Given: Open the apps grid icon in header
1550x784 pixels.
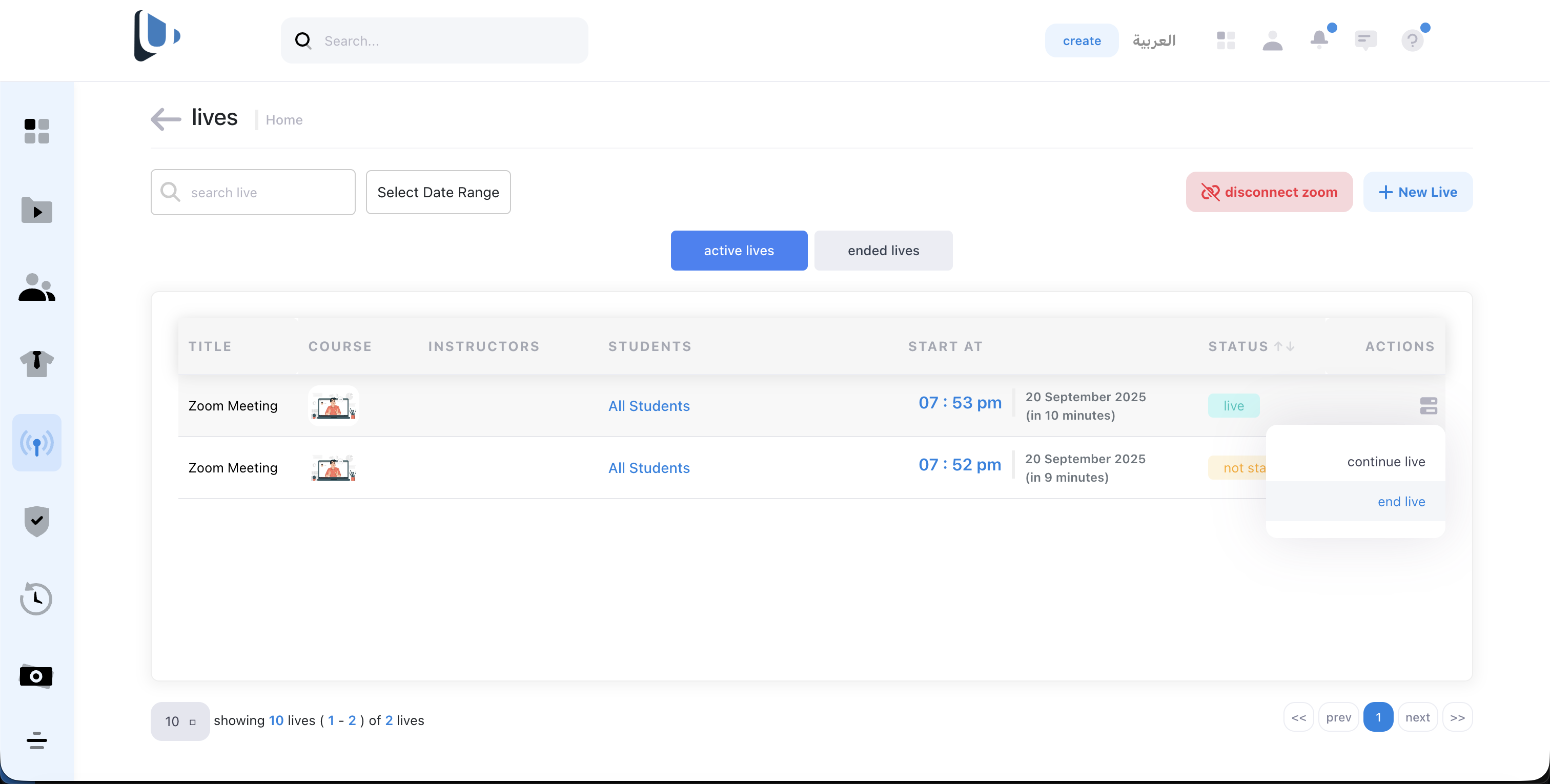Looking at the screenshot, I should click(1226, 40).
